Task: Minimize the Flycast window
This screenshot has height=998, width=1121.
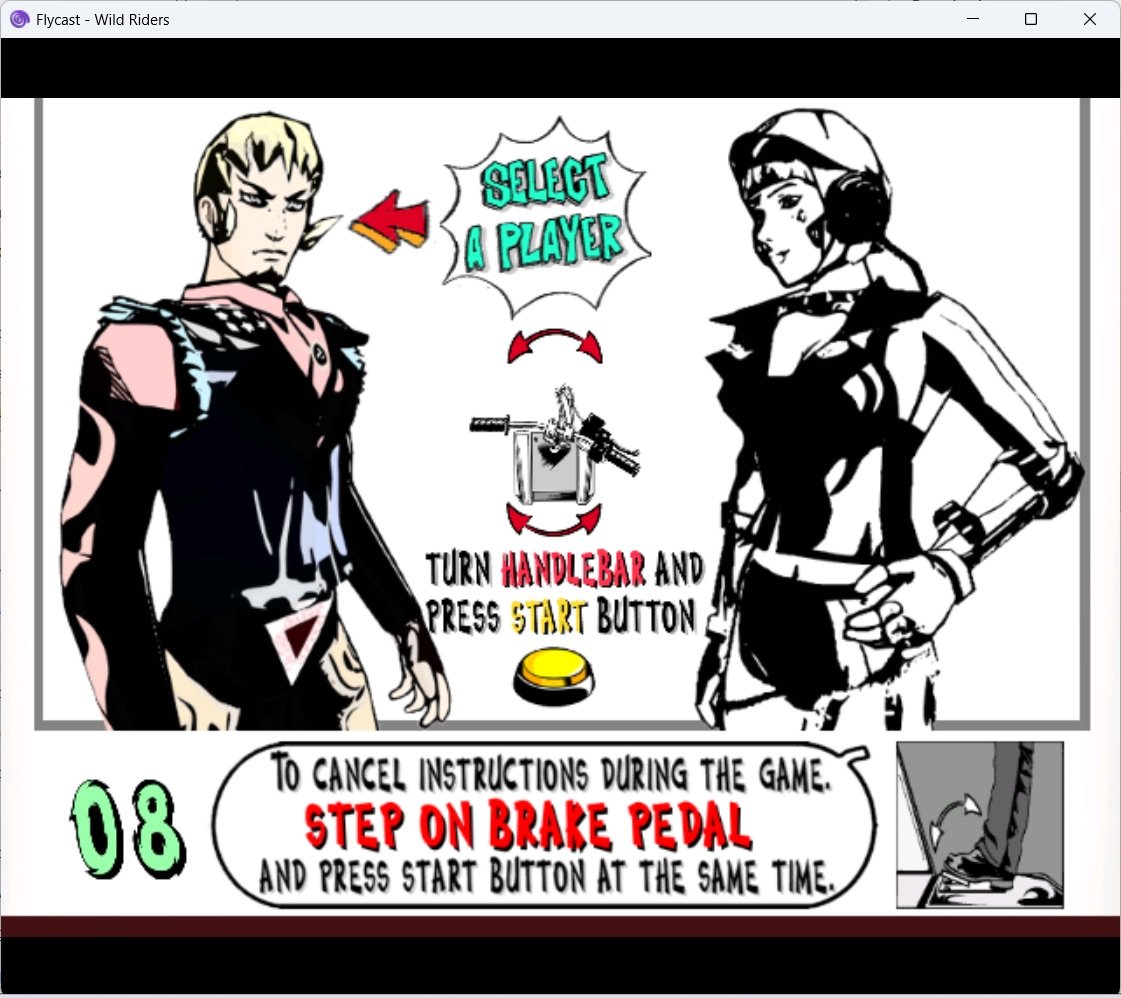Action: coord(972,19)
